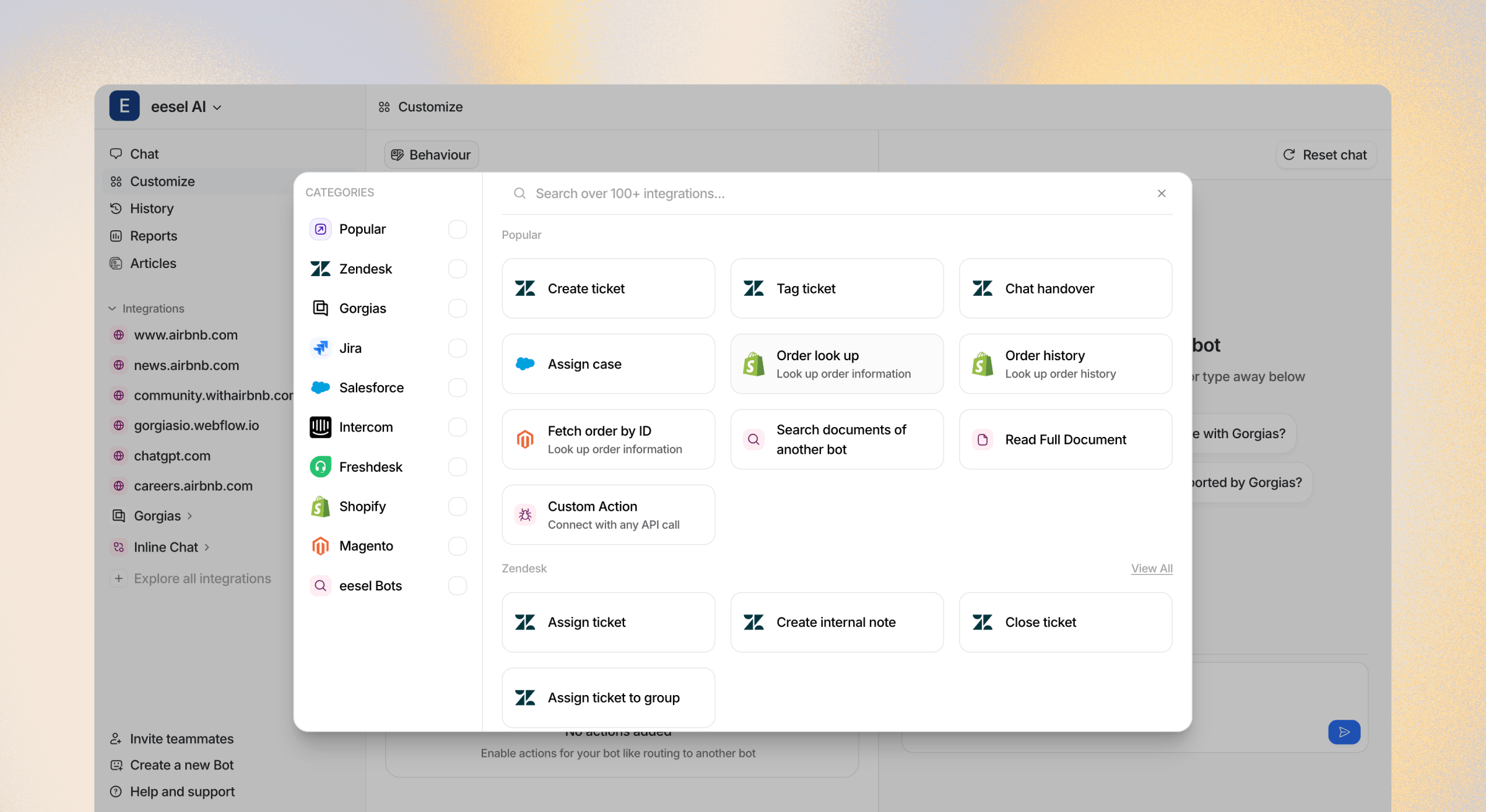The width and height of the screenshot is (1486, 812).
Task: Select the Custom Action card
Action: (x=608, y=515)
